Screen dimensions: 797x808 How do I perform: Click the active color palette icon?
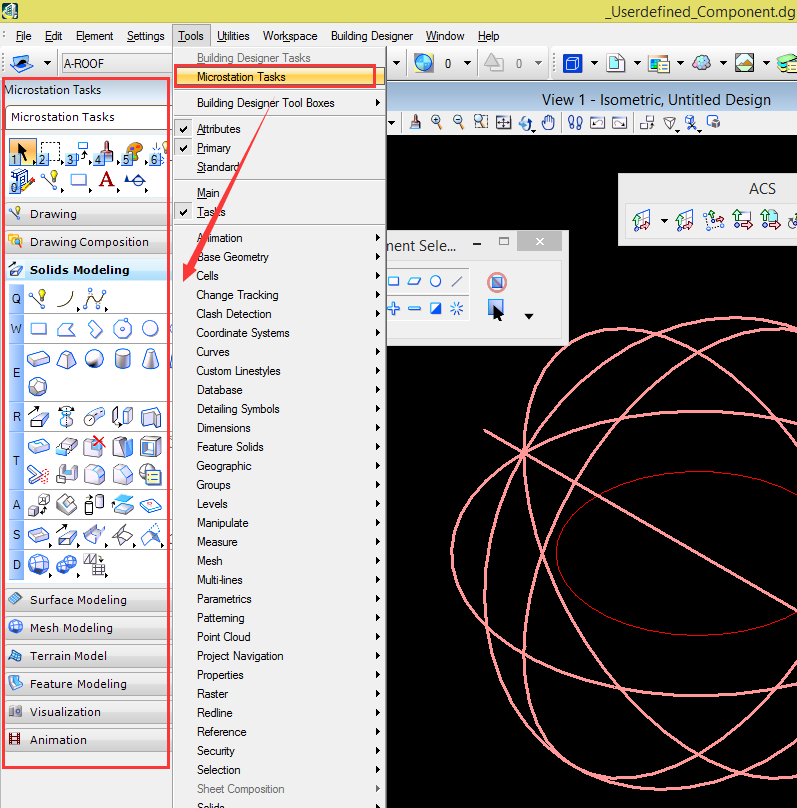(x=133, y=153)
